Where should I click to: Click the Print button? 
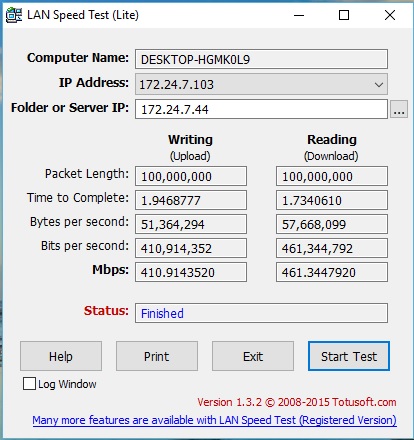tap(157, 356)
